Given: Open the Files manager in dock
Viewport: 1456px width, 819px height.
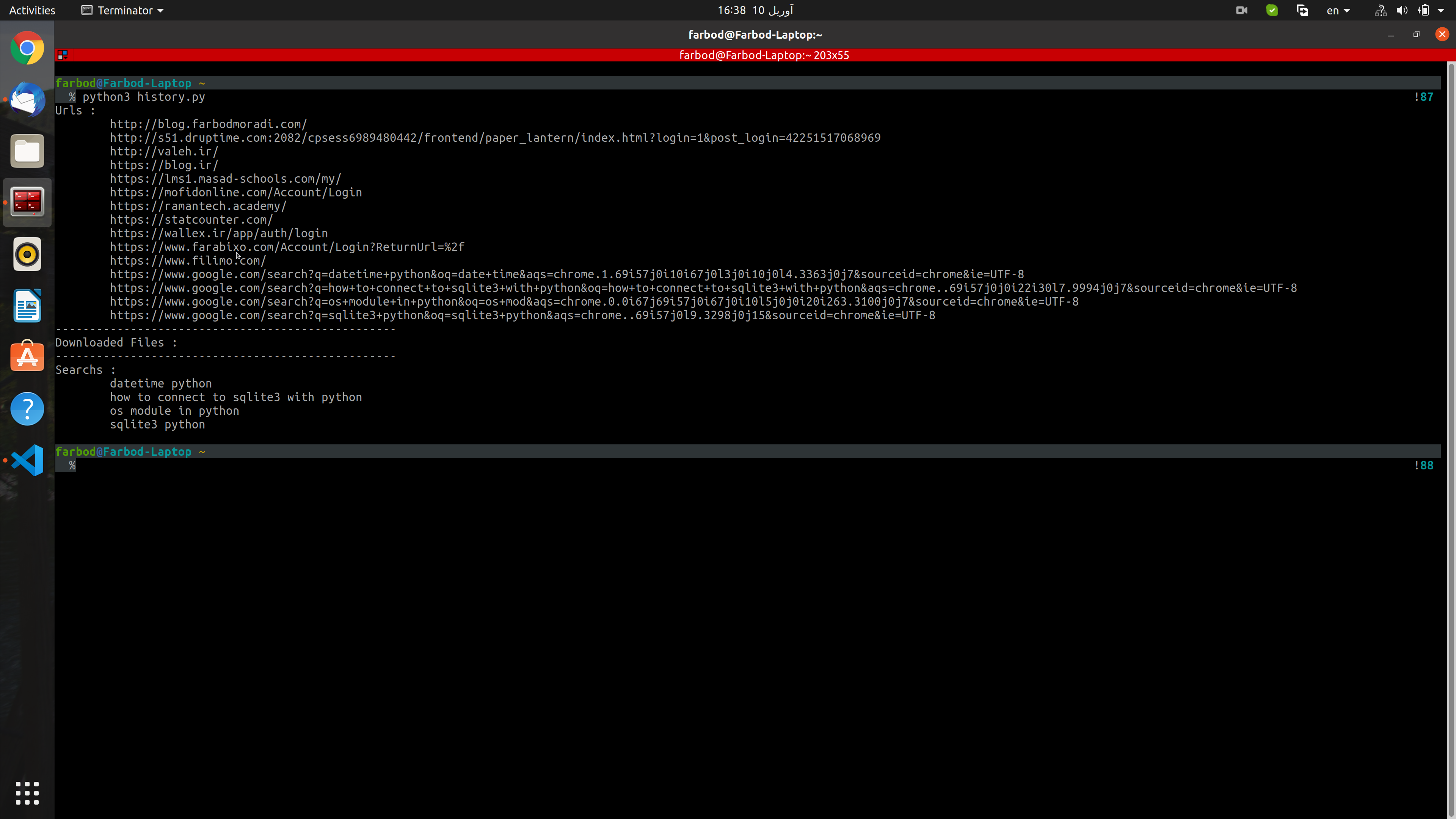Looking at the screenshot, I should click(x=27, y=151).
